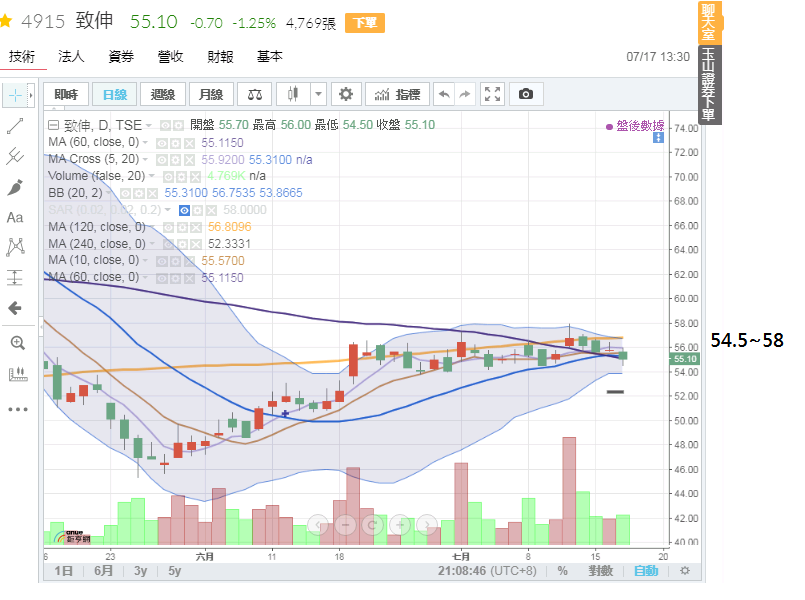805x600 pixels.
Task: Show the hidden SAR indicator via eye icon
Action: pos(184,210)
